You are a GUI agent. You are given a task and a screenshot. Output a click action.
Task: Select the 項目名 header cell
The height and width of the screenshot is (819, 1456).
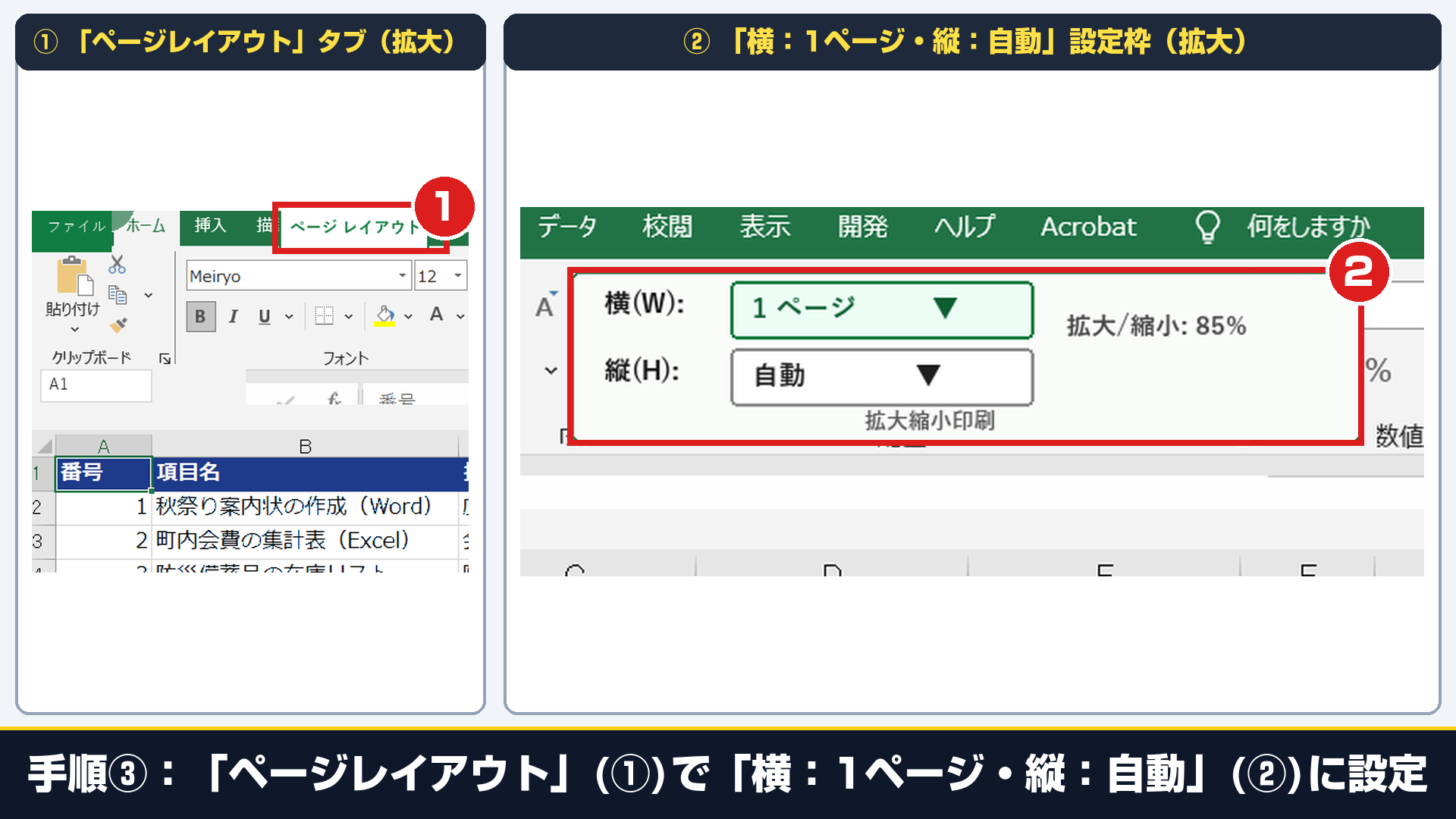pos(306,473)
